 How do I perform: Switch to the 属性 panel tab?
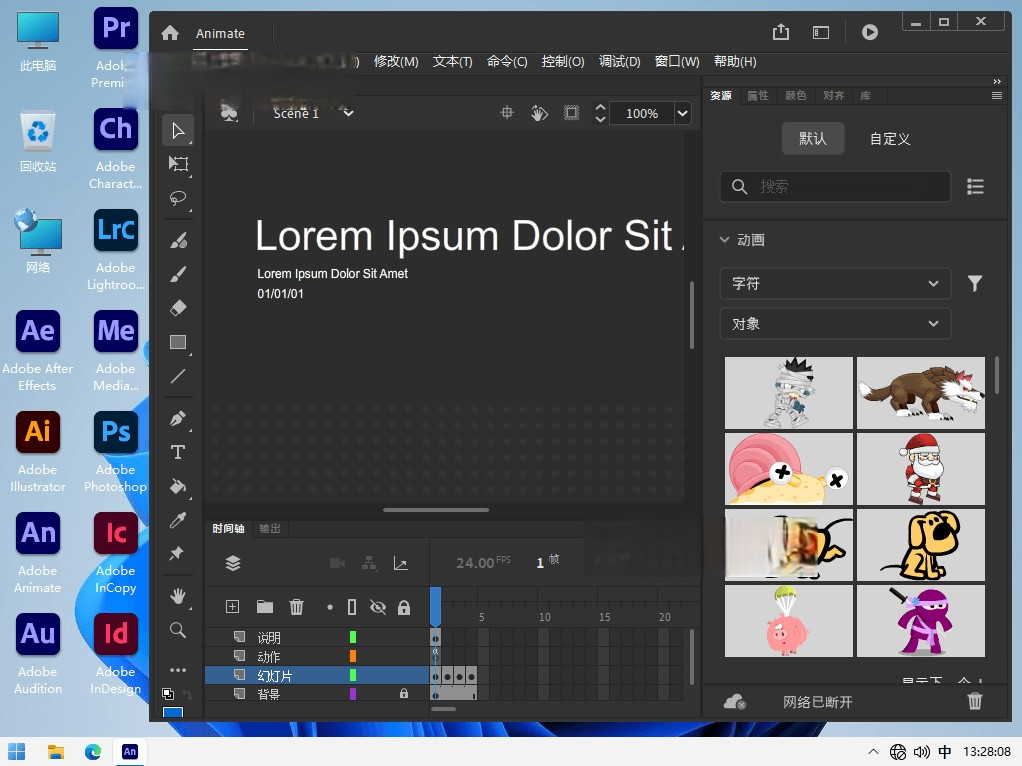pos(758,96)
